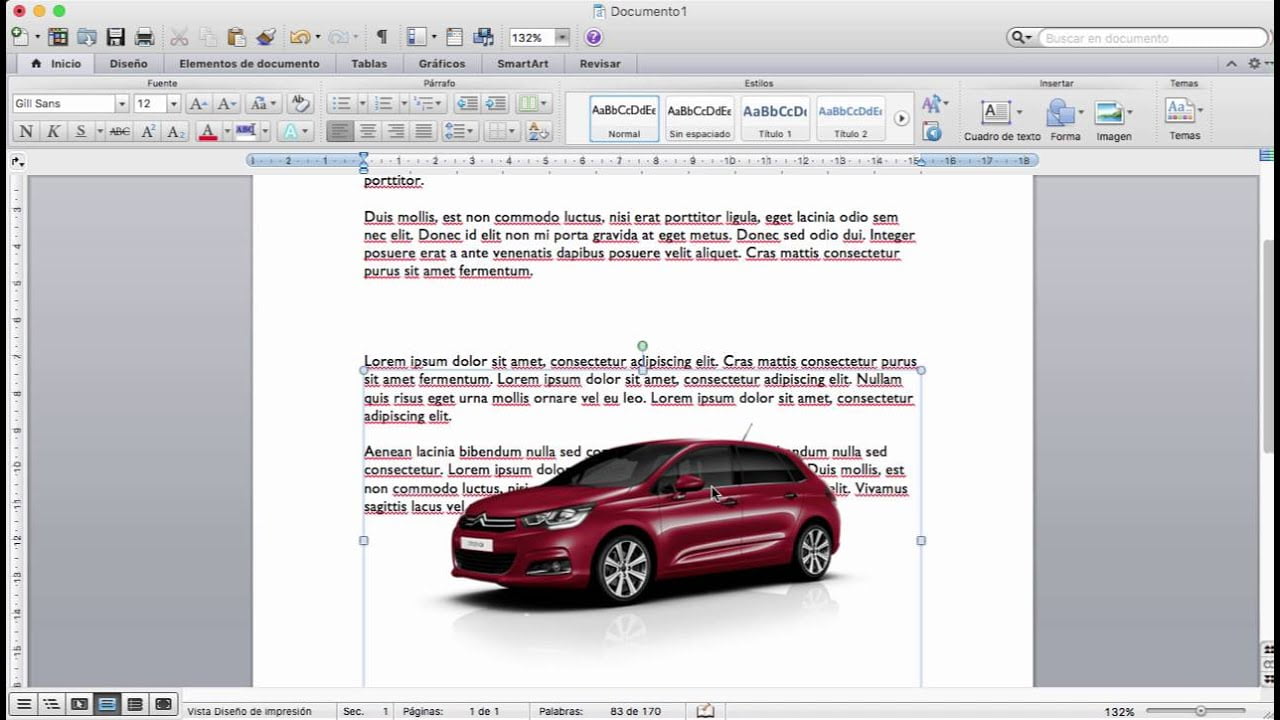Apply Título 1 style
The width and height of the screenshot is (1280, 720).
pyautogui.click(x=775, y=118)
